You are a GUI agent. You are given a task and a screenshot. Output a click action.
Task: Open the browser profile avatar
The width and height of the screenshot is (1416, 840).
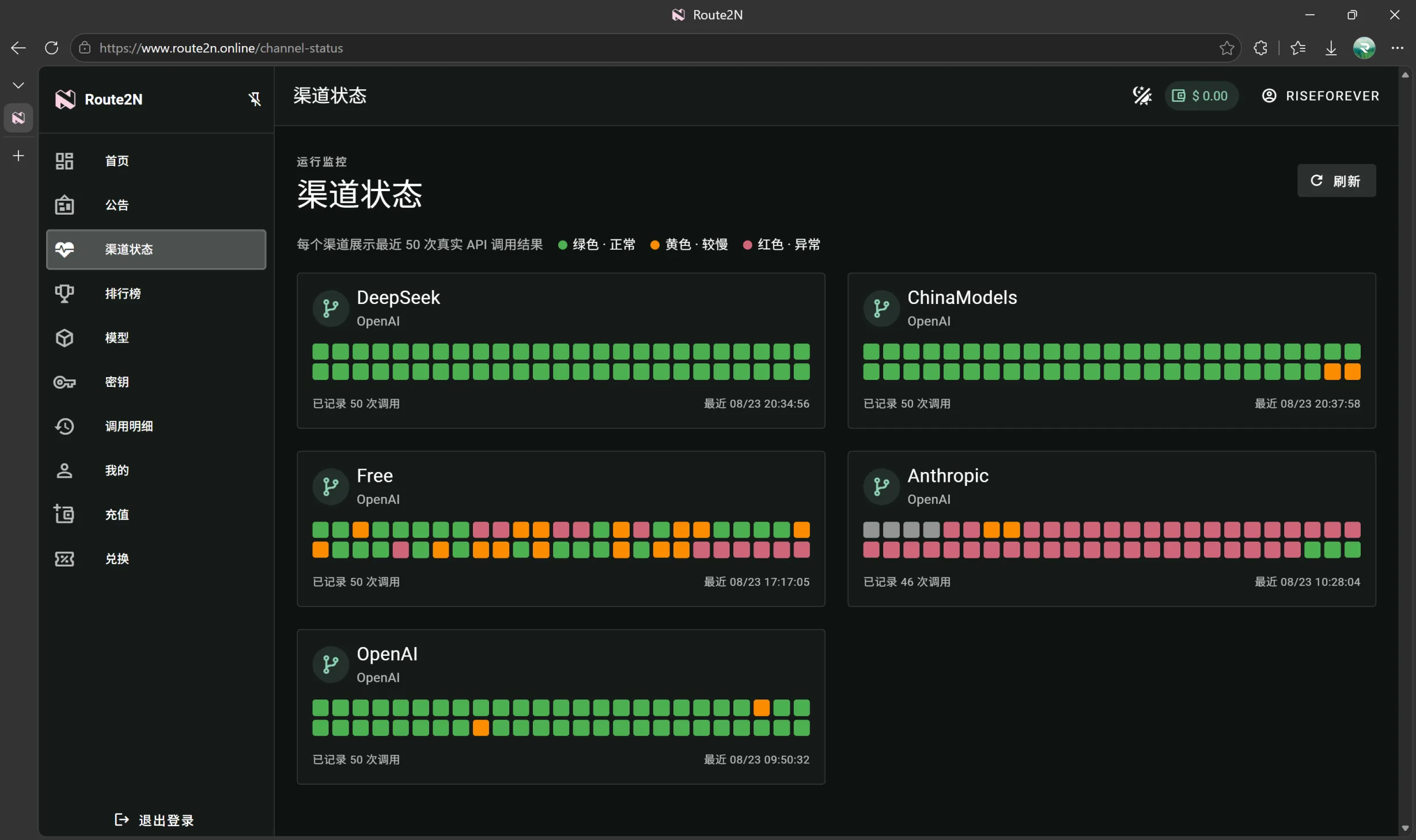click(x=1364, y=48)
